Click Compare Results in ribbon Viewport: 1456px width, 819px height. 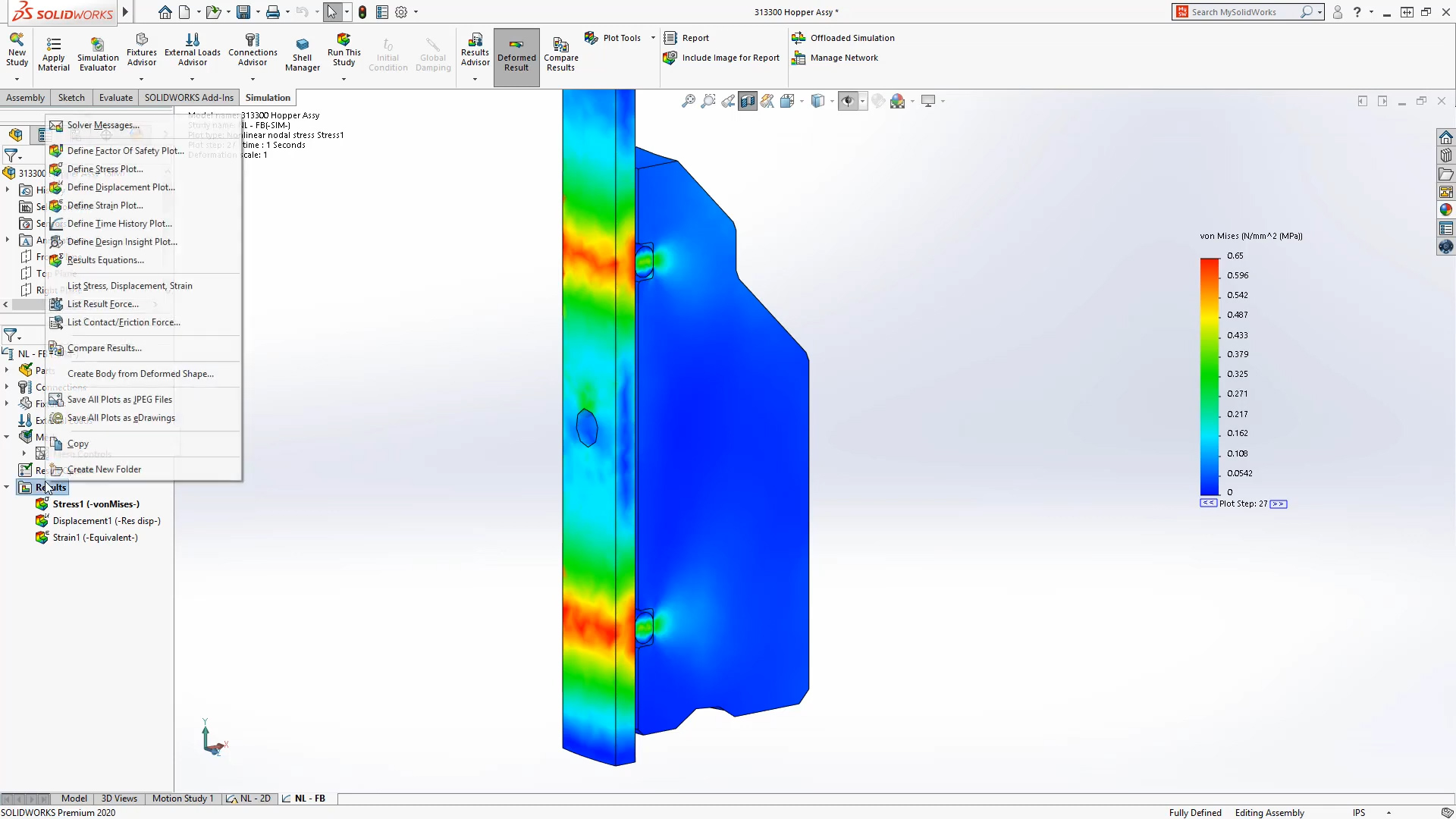click(x=561, y=55)
